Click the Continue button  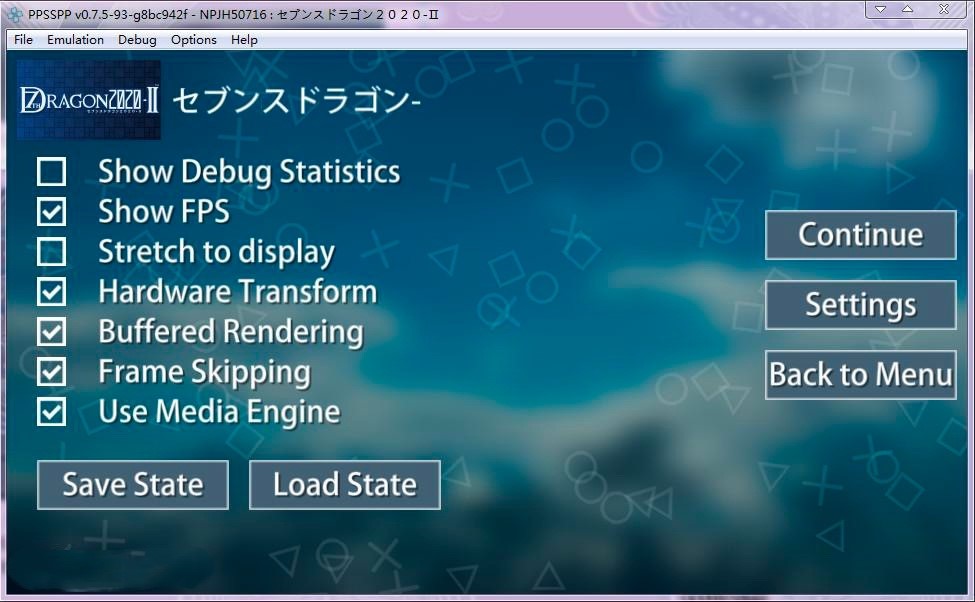coord(861,235)
